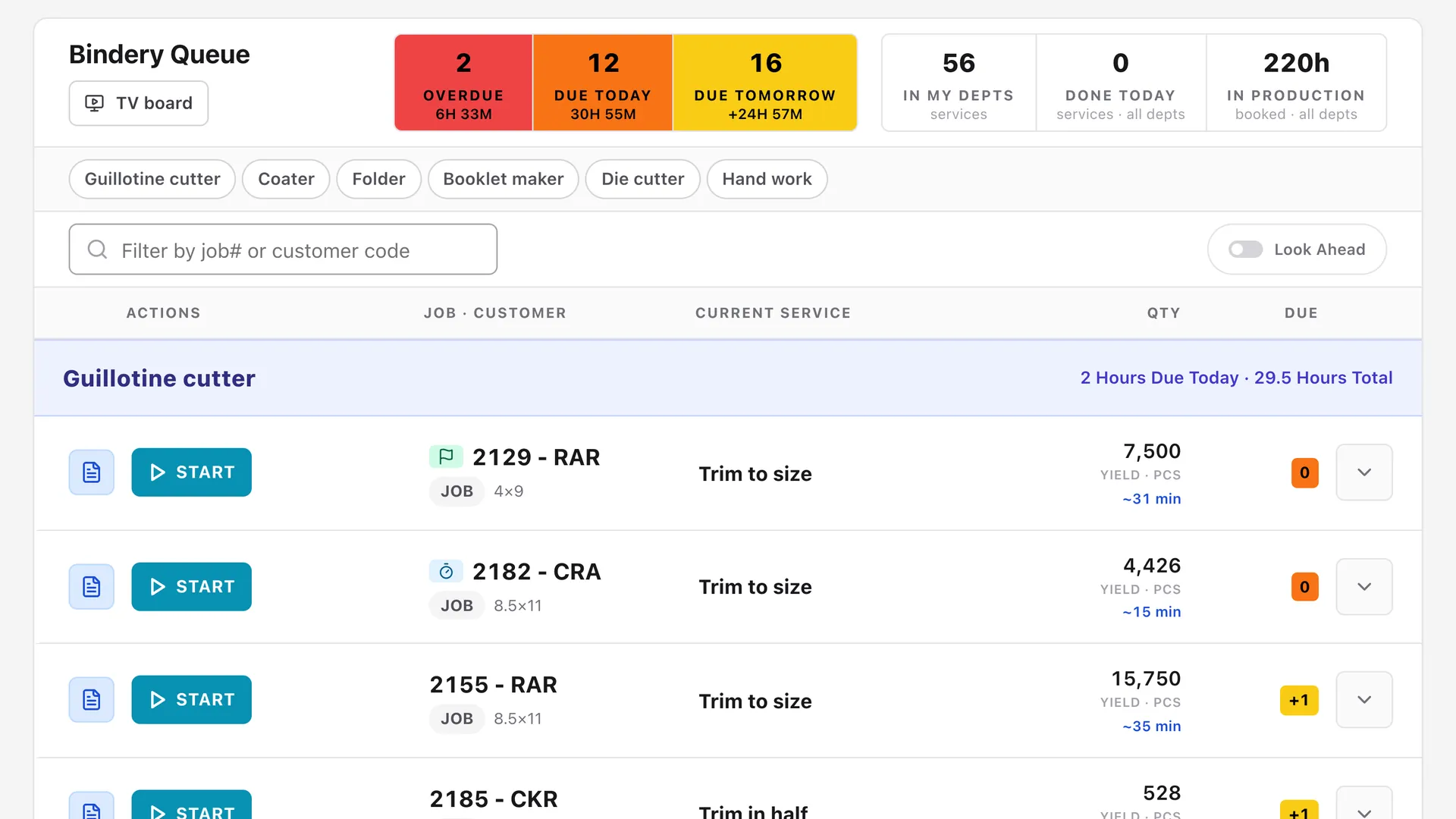Click the Current Service column header
Image resolution: width=1456 pixels, height=819 pixels.
click(x=773, y=313)
